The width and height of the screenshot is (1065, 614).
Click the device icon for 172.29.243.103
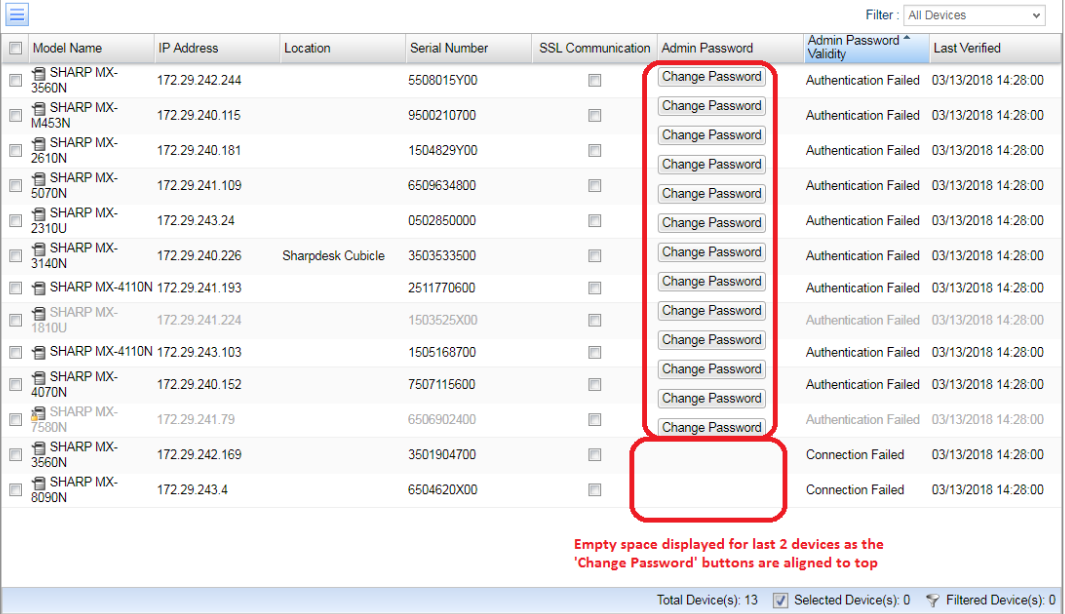click(39, 352)
